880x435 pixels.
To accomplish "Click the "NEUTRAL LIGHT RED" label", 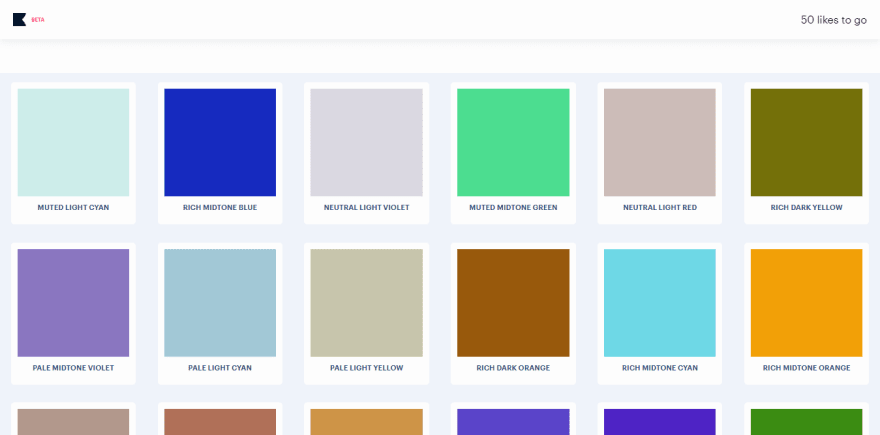I will coord(659,208).
